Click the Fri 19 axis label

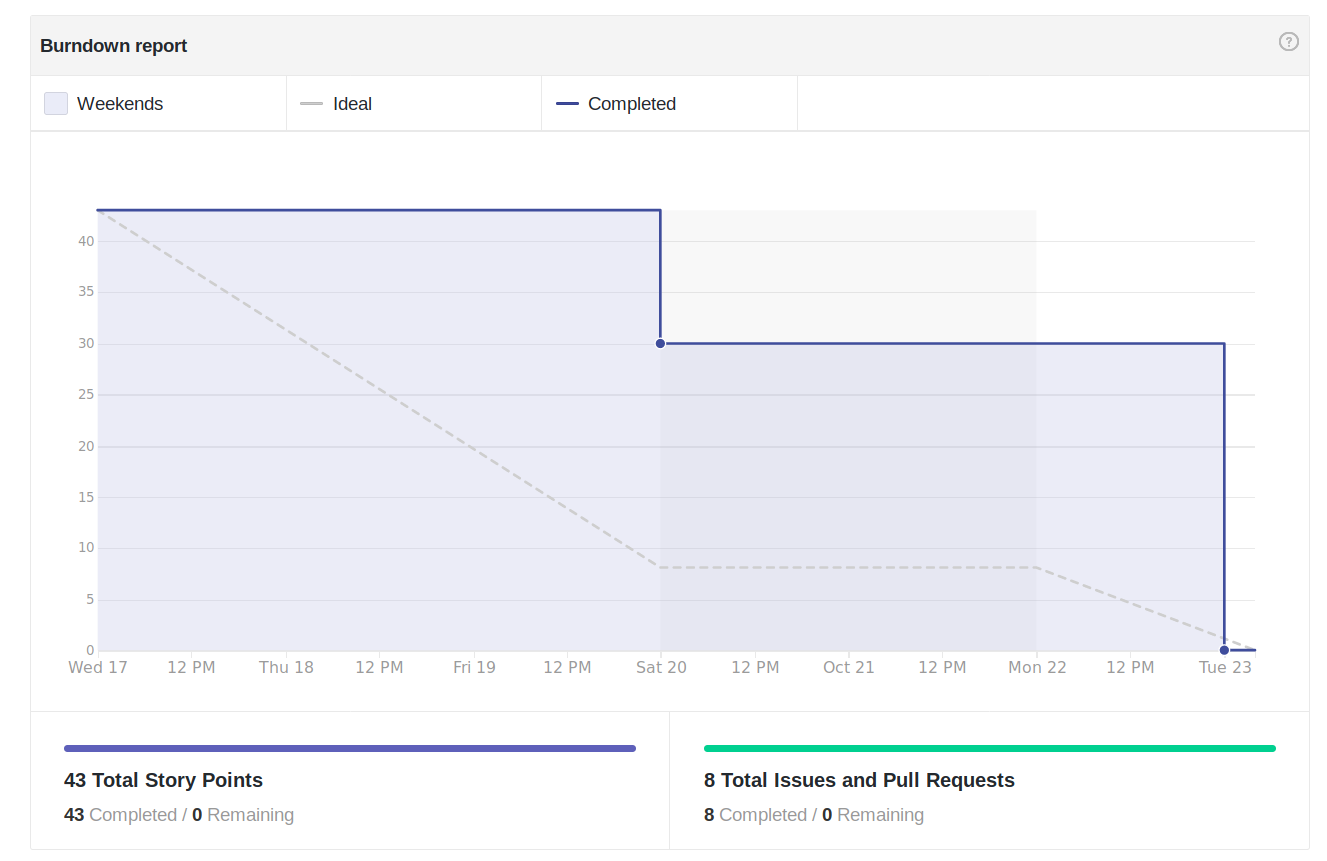(x=474, y=667)
